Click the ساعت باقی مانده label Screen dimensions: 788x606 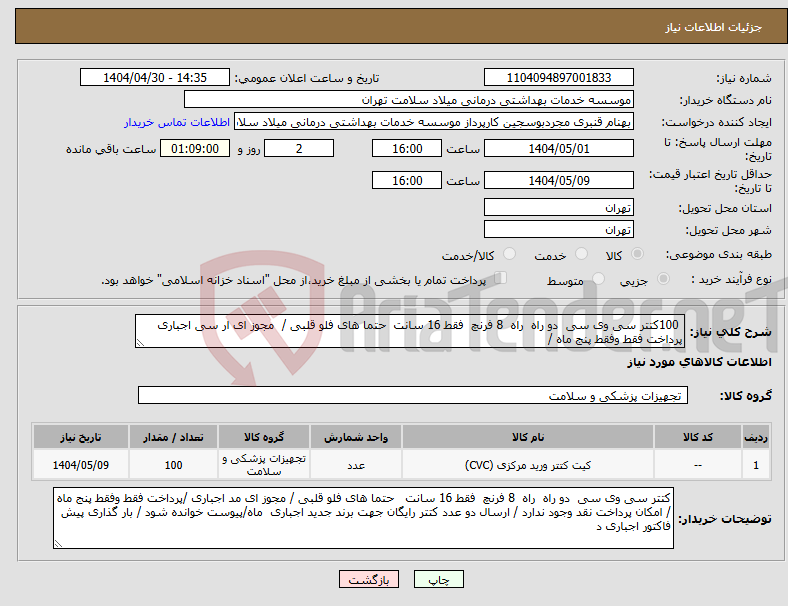pos(111,149)
